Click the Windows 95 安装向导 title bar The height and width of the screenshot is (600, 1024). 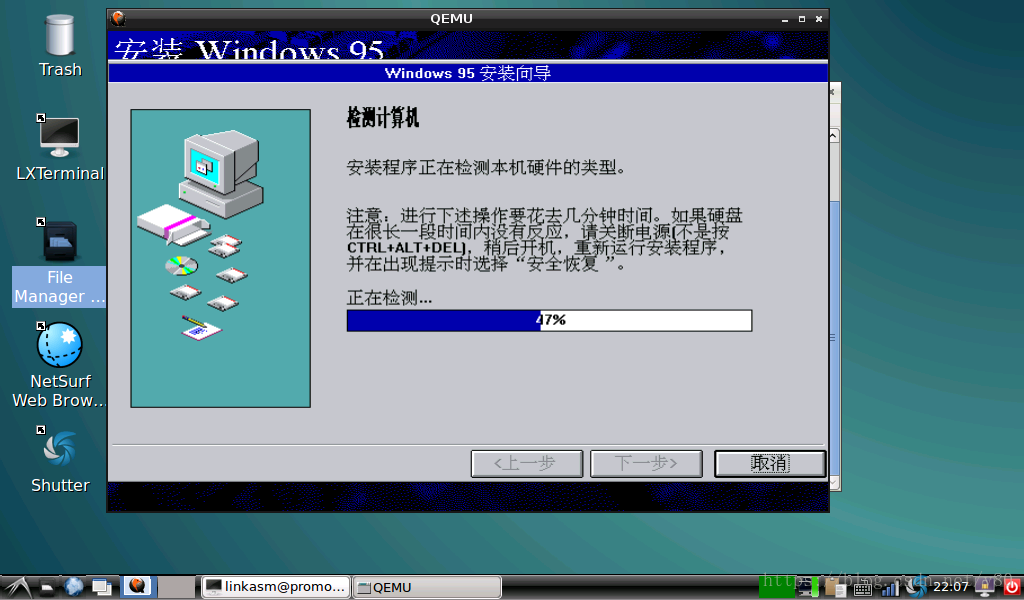click(x=468, y=73)
